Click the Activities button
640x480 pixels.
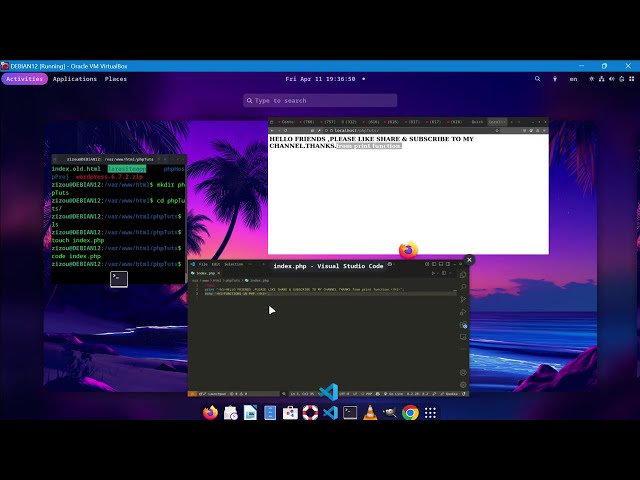[x=24, y=79]
